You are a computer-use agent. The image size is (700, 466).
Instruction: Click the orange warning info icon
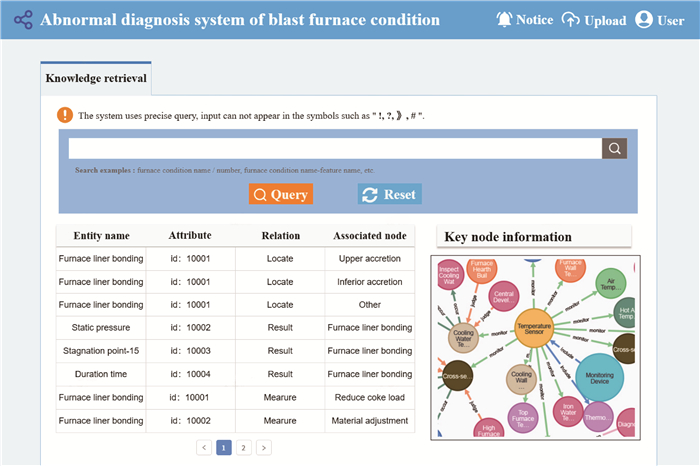click(x=65, y=115)
